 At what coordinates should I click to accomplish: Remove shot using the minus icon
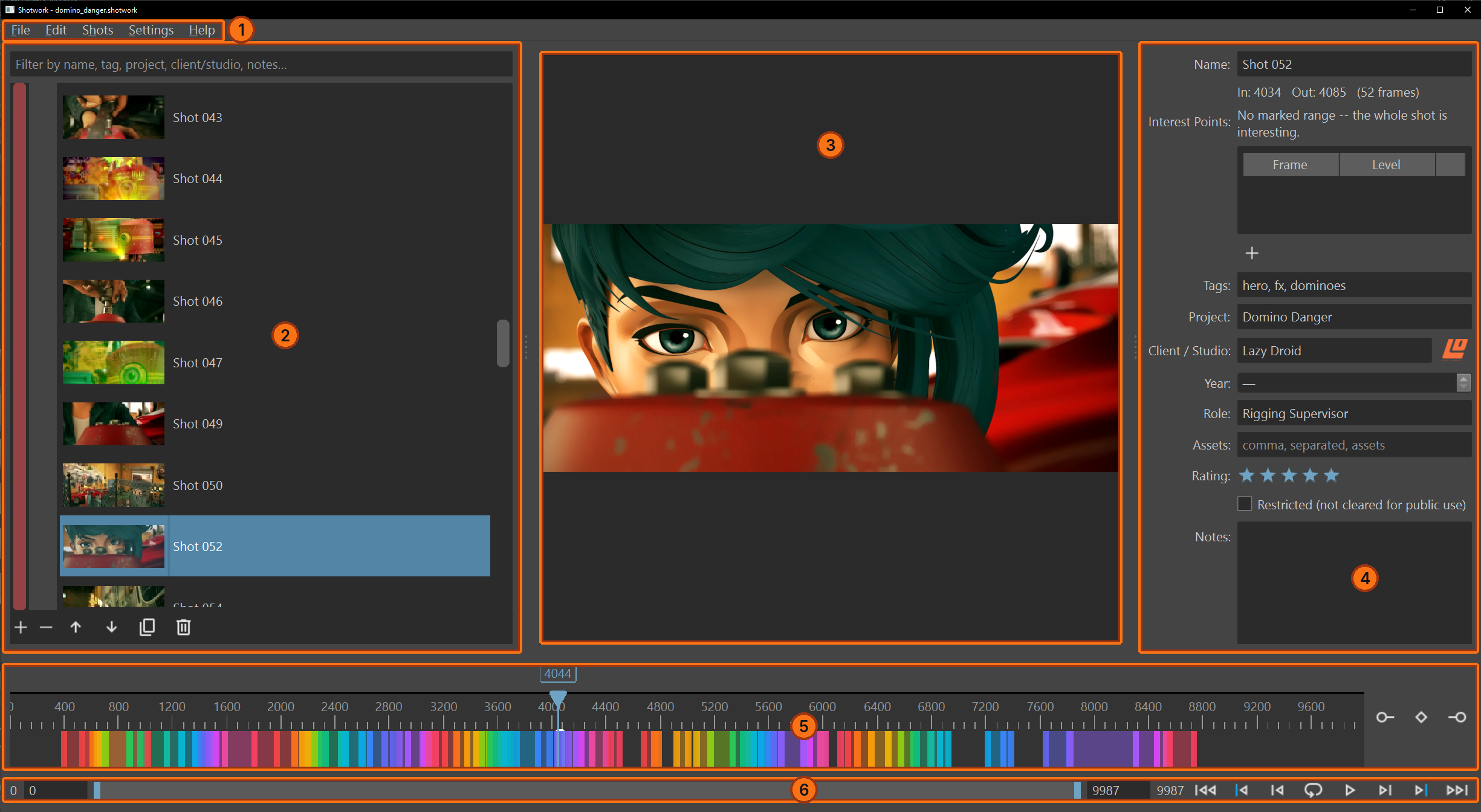tap(46, 627)
